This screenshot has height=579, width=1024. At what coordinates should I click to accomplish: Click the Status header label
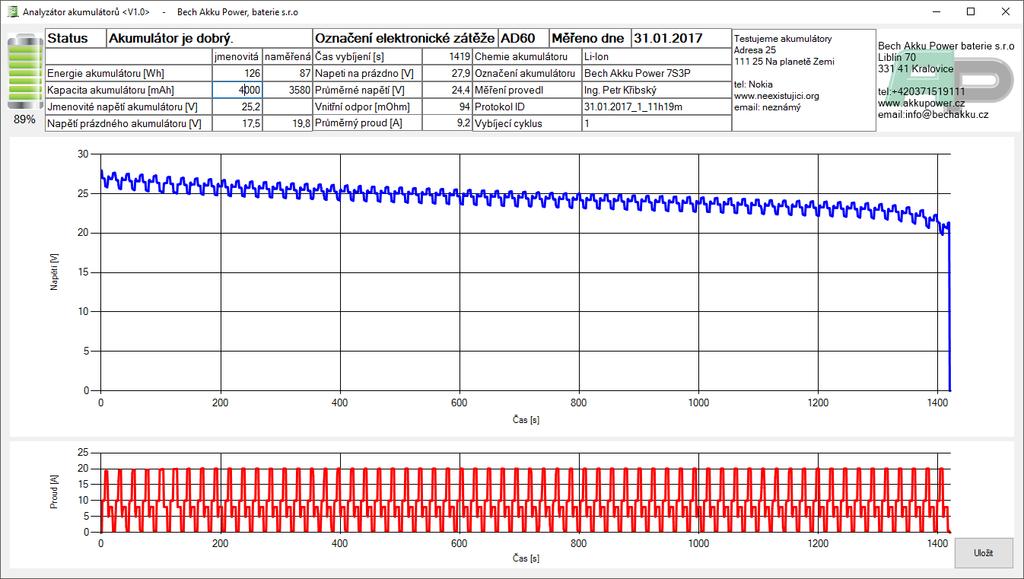click(x=76, y=38)
